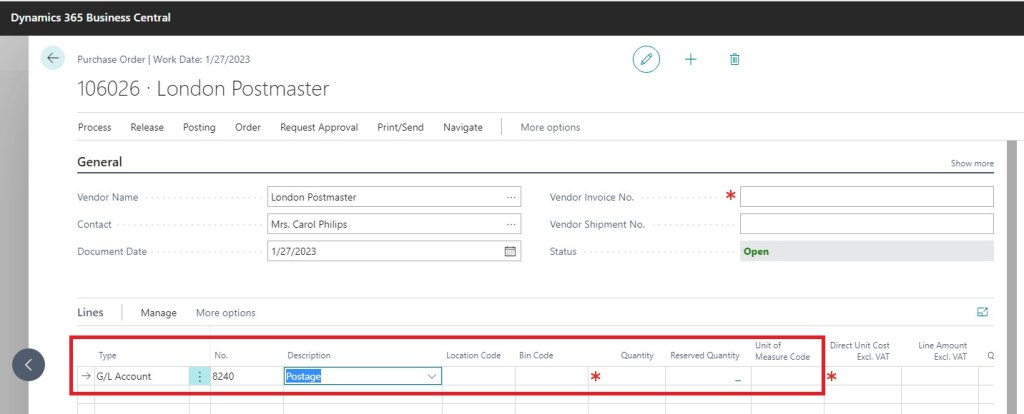
Task: Expand the Description dropdown arrow
Action: [432, 377]
